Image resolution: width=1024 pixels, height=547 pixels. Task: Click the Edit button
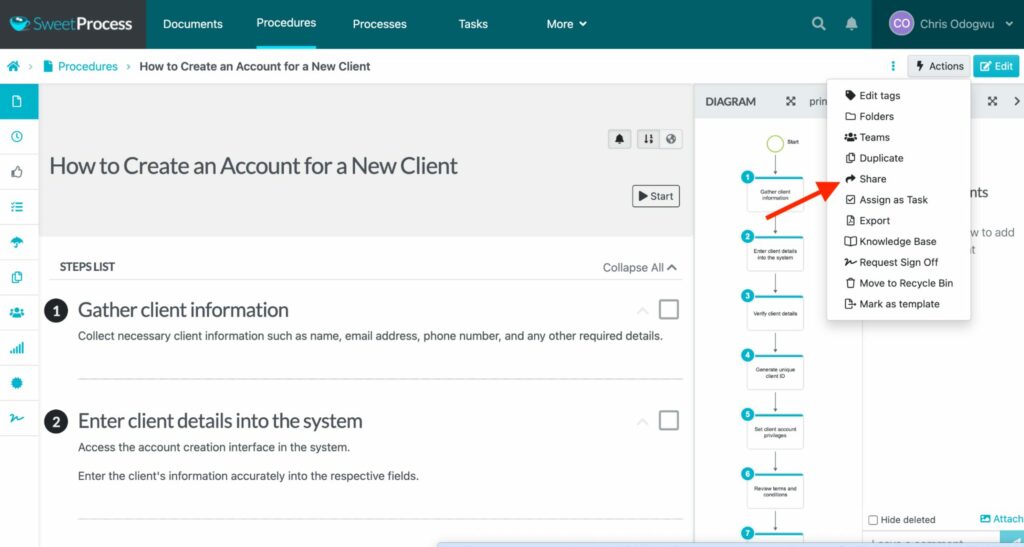996,67
